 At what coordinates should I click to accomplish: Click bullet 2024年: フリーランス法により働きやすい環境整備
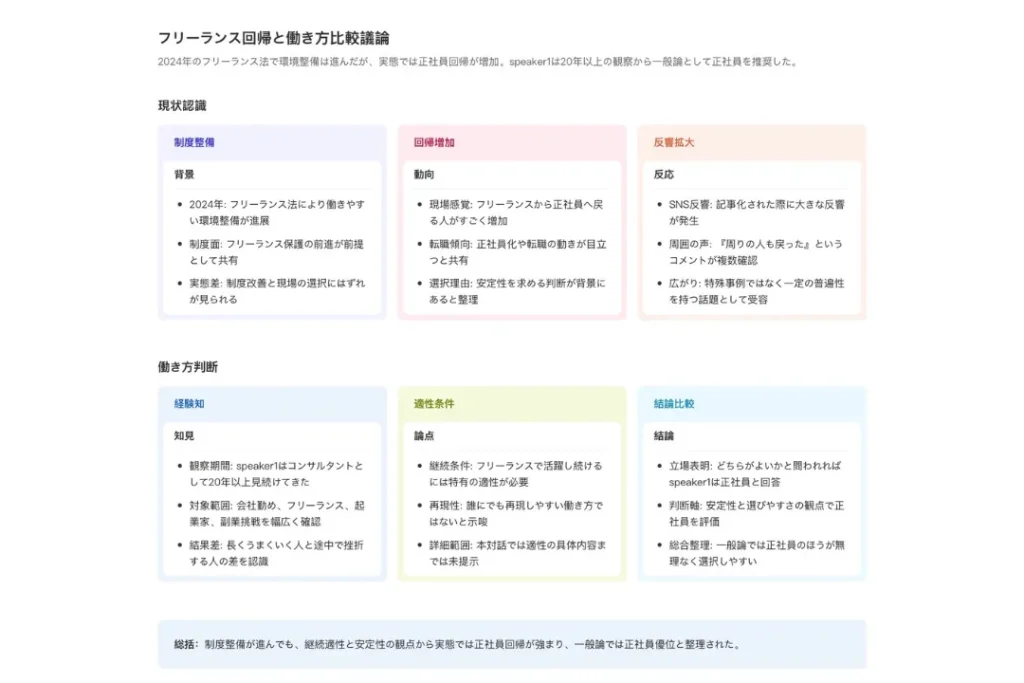tap(277, 212)
